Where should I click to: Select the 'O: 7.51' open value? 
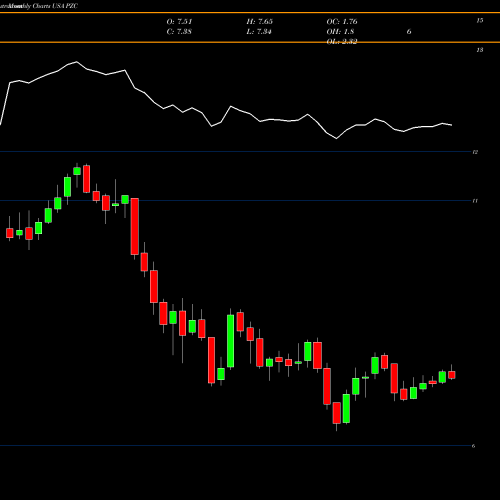179,22
